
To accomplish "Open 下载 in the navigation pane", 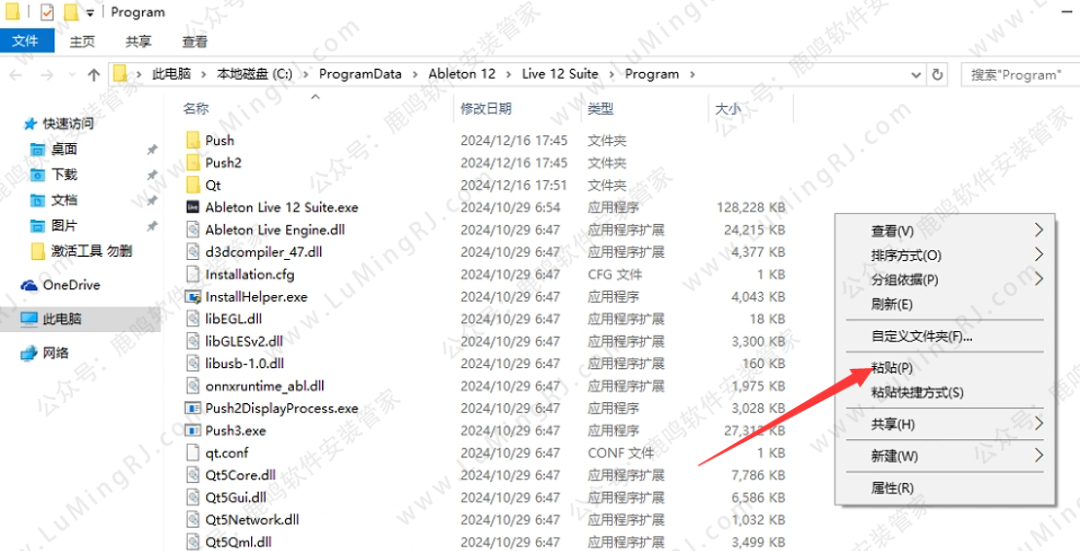I will [x=64, y=174].
